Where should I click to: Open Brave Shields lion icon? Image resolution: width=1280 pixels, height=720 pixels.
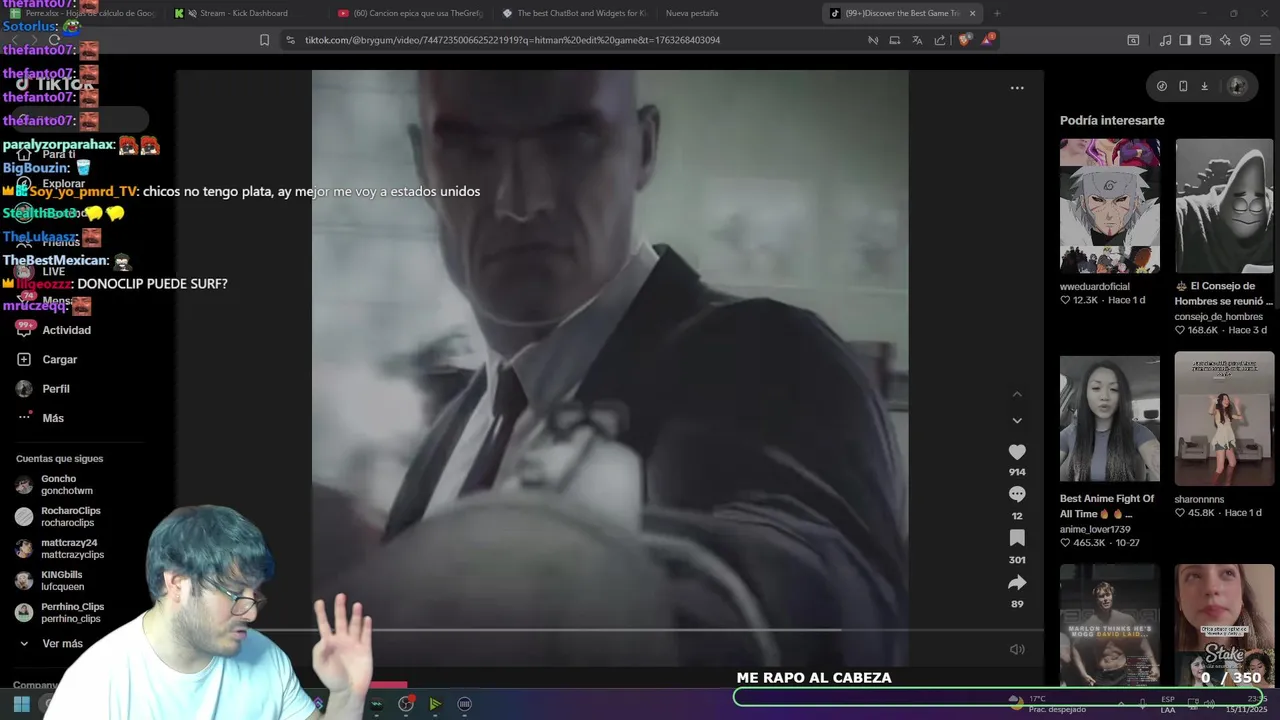tap(964, 40)
